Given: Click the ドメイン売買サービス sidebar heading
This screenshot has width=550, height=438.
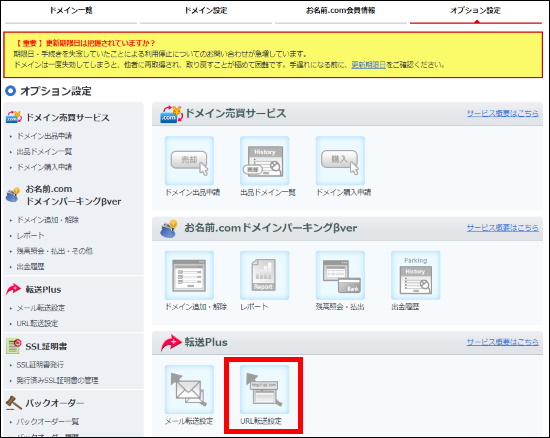Looking at the screenshot, I should [68, 117].
